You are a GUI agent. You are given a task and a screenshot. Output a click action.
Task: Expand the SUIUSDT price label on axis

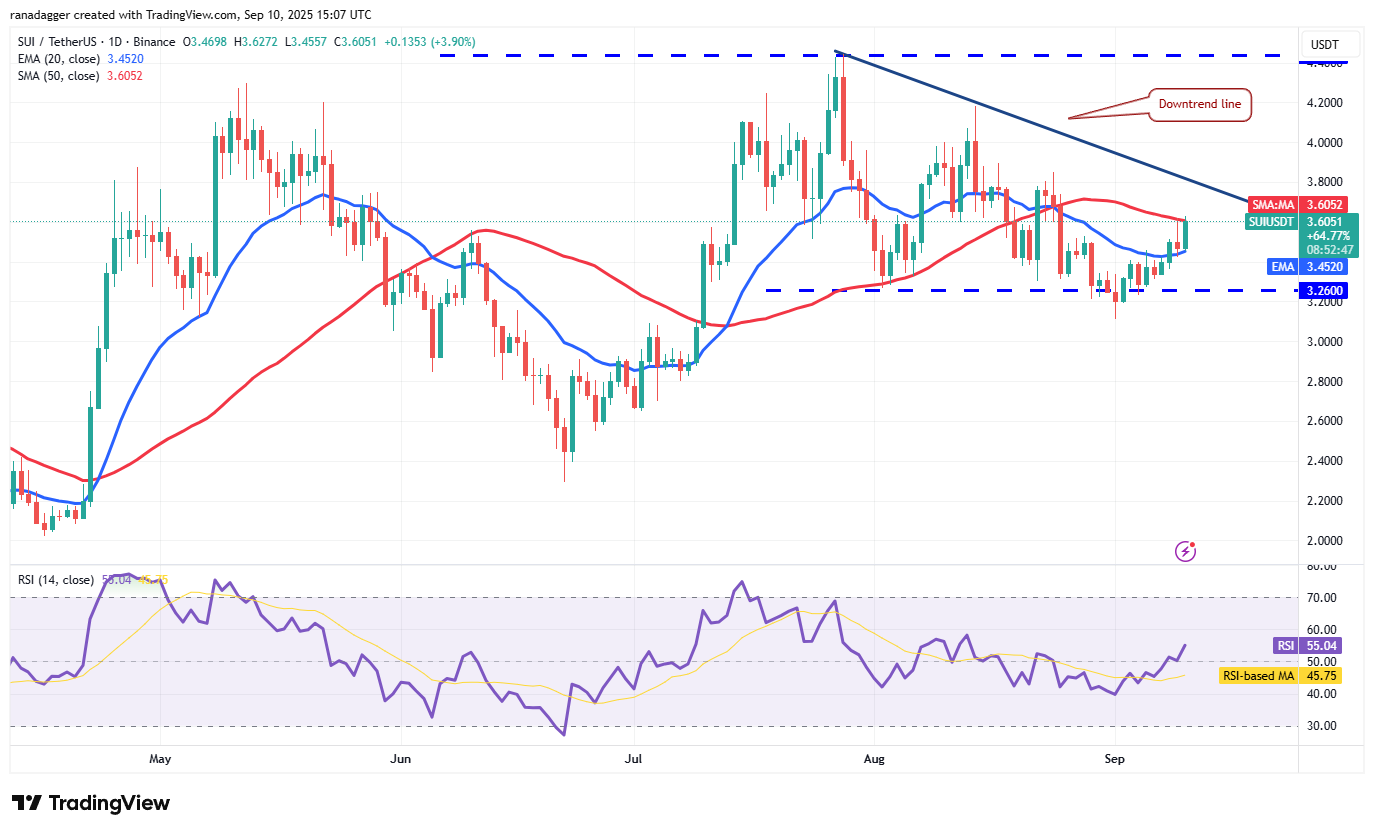coord(1271,222)
